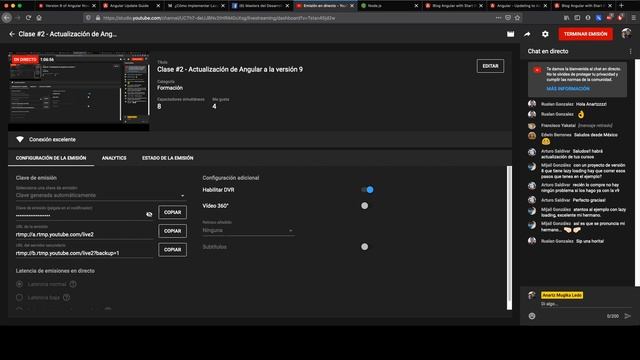The width and height of the screenshot is (640, 360).
Task: Toggle stream key visibility eye icon
Action: click(x=149, y=214)
